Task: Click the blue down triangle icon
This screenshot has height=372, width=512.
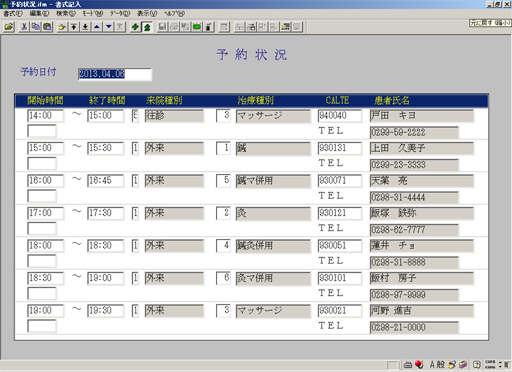Action: coord(108,27)
